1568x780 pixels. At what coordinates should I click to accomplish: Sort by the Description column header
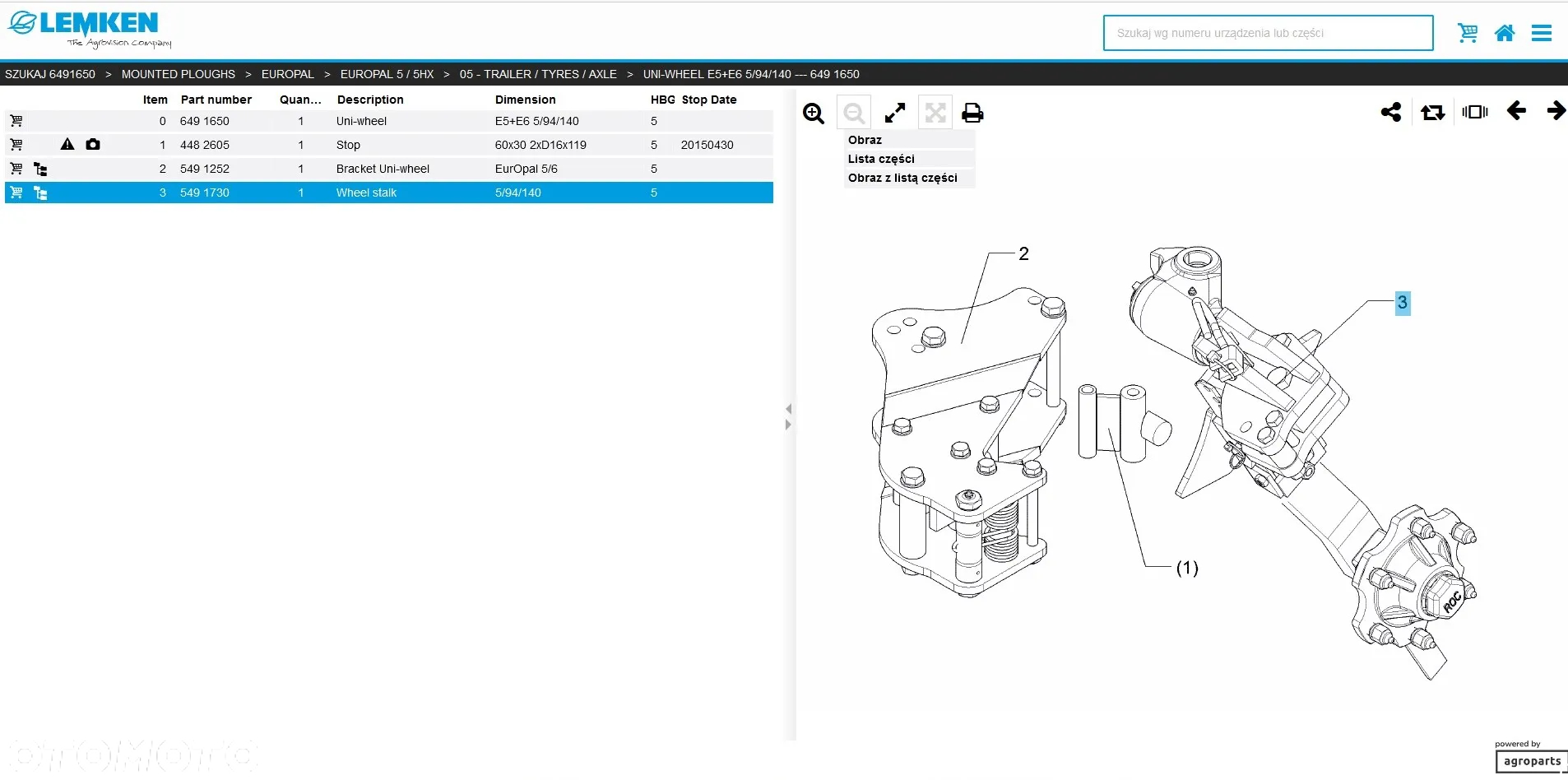pos(370,100)
